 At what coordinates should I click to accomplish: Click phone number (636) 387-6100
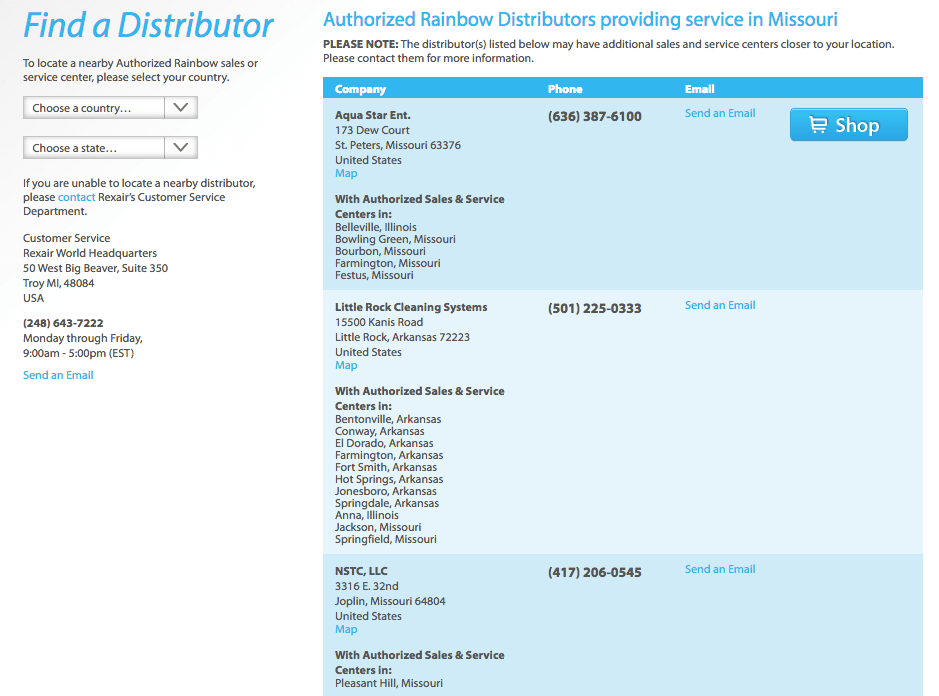[x=595, y=117]
